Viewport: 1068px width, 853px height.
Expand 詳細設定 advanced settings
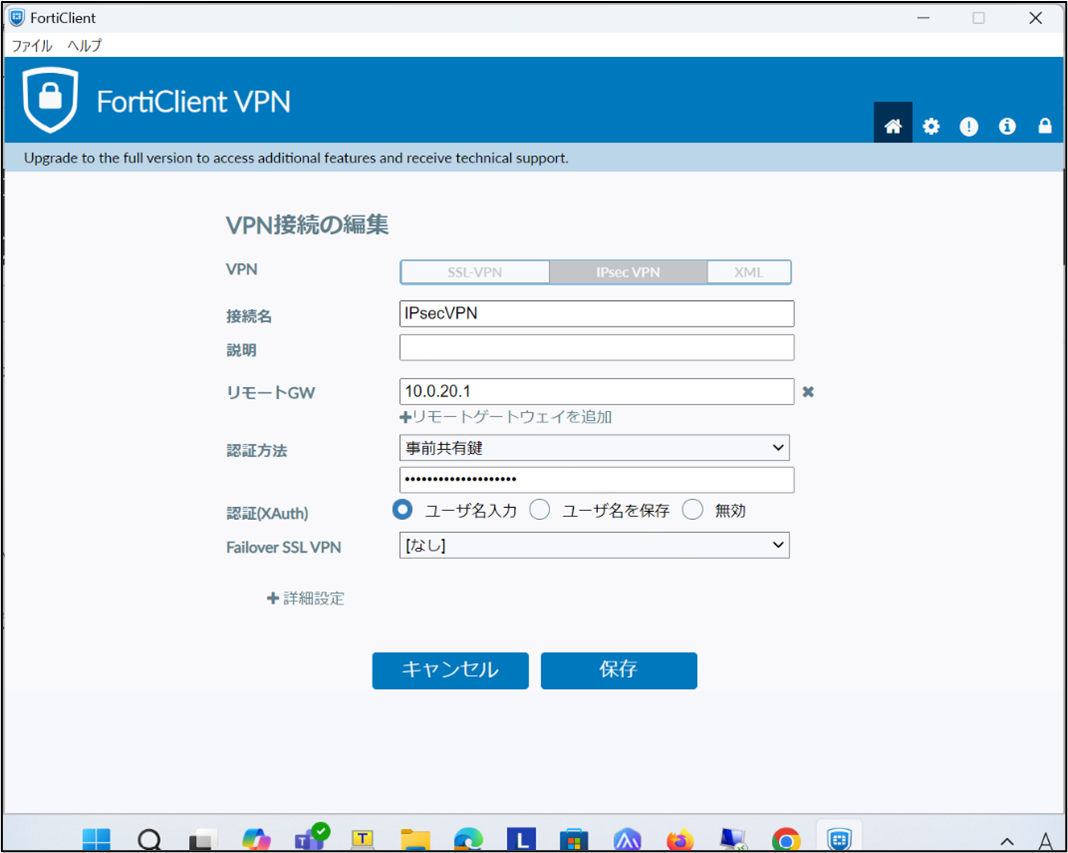(306, 598)
